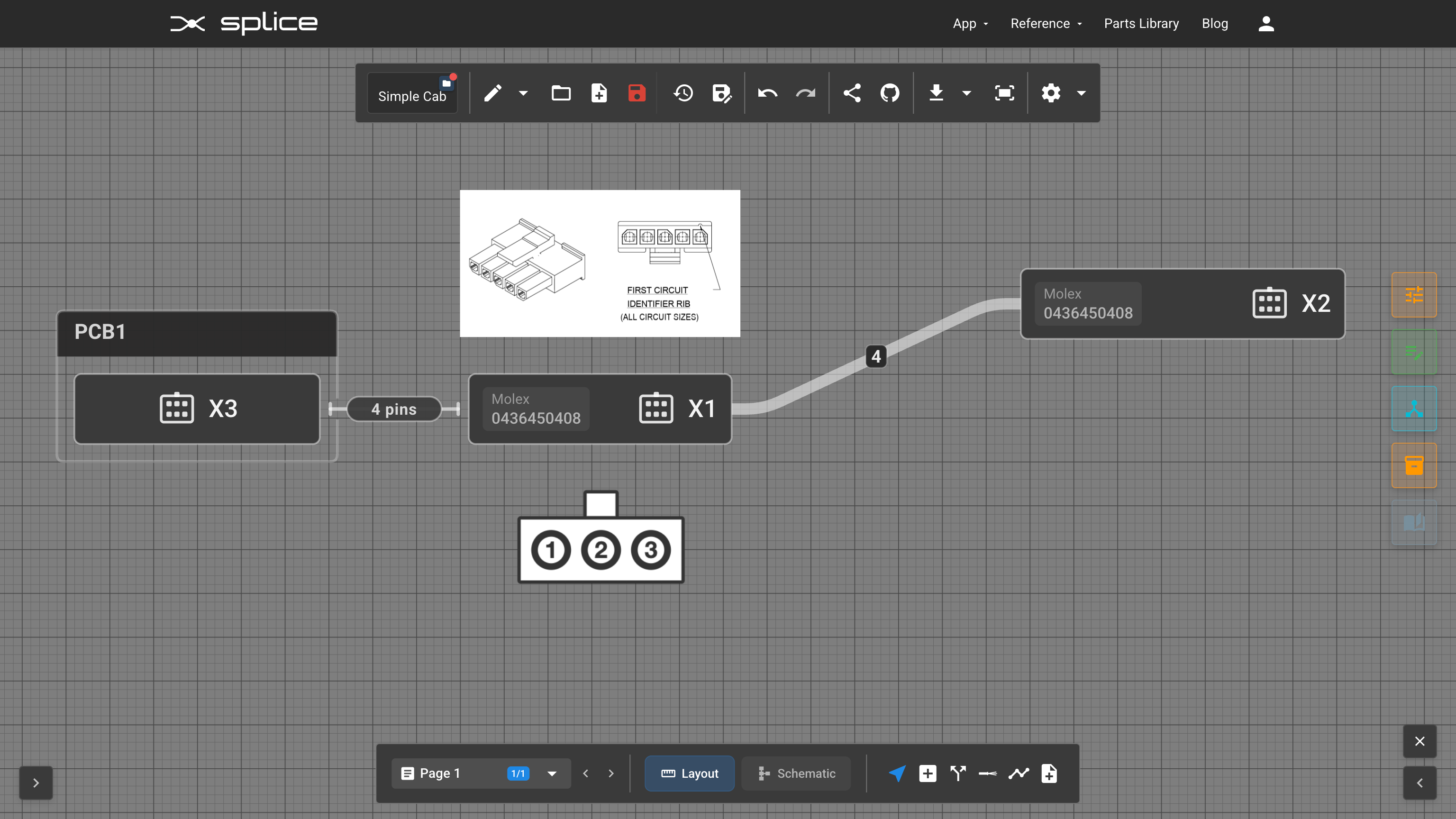Expand the left sidebar chevron
This screenshot has width=1456, height=819.
(36, 783)
